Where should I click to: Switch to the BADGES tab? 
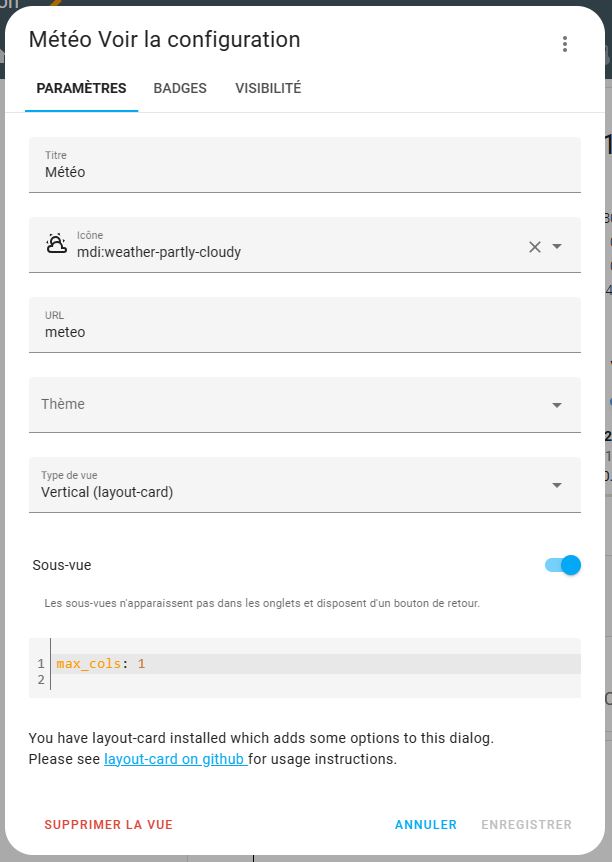coord(180,88)
